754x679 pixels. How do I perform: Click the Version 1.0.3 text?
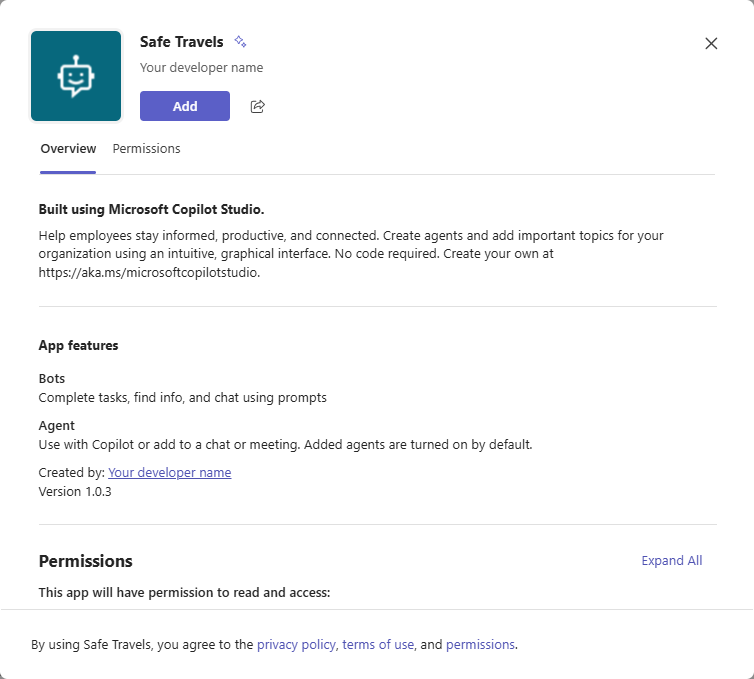(75, 491)
